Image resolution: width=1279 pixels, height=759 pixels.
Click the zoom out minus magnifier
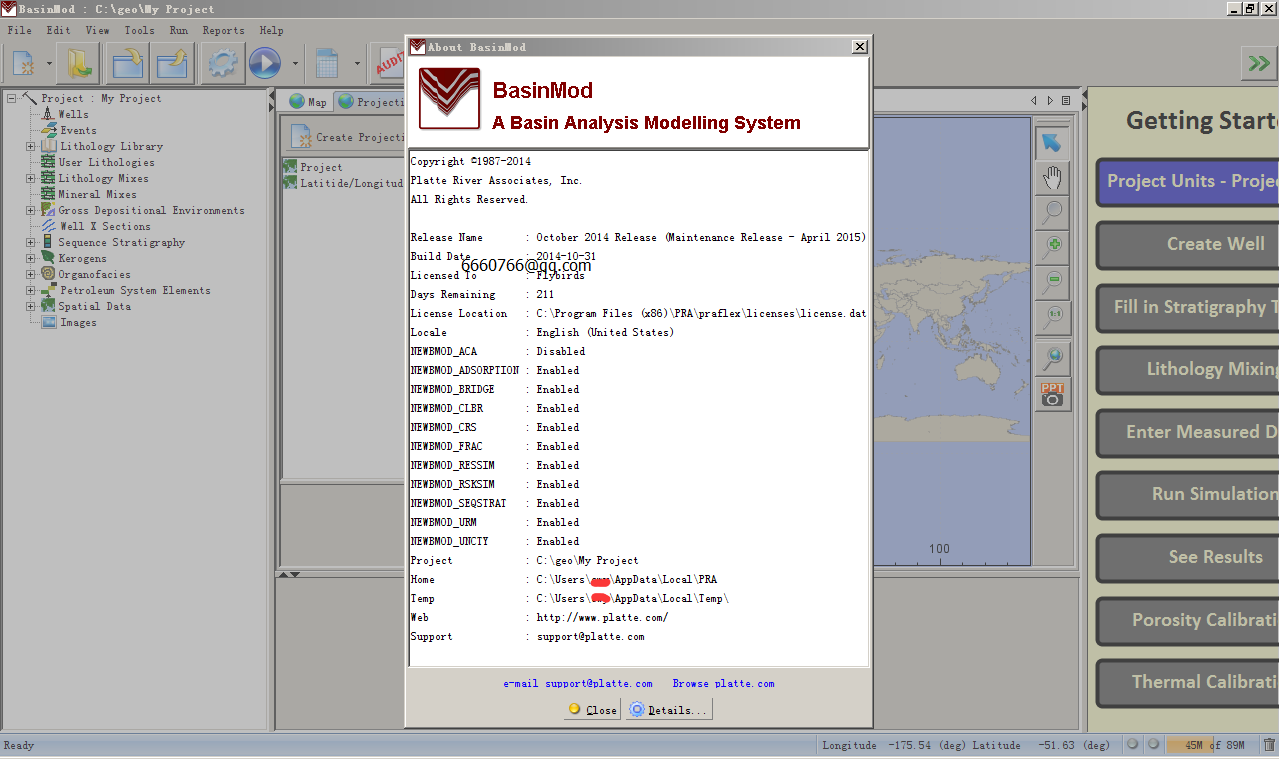(x=1051, y=282)
